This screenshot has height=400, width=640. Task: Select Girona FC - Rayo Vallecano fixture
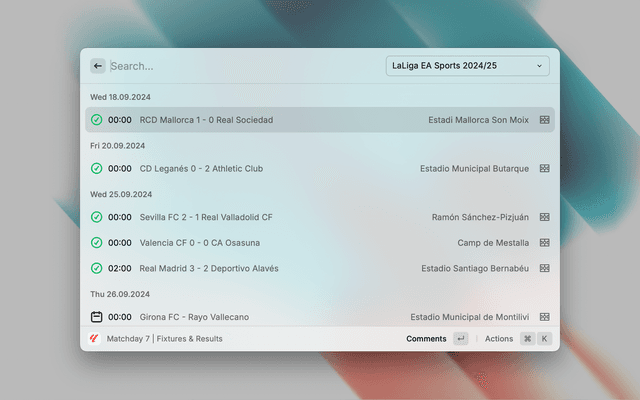pos(194,317)
